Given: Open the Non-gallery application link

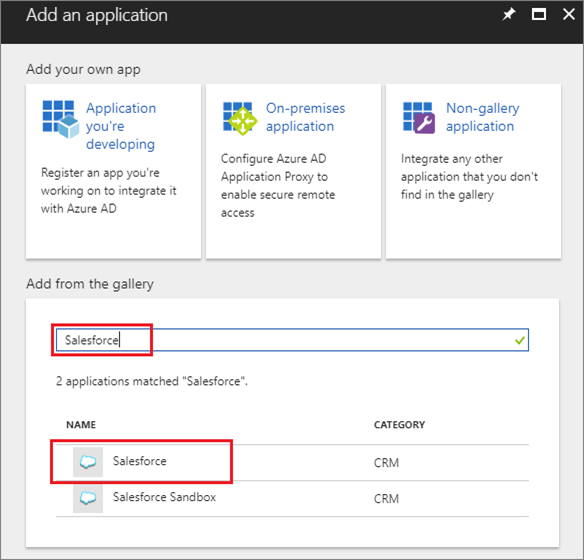Looking at the screenshot, I should [483, 117].
